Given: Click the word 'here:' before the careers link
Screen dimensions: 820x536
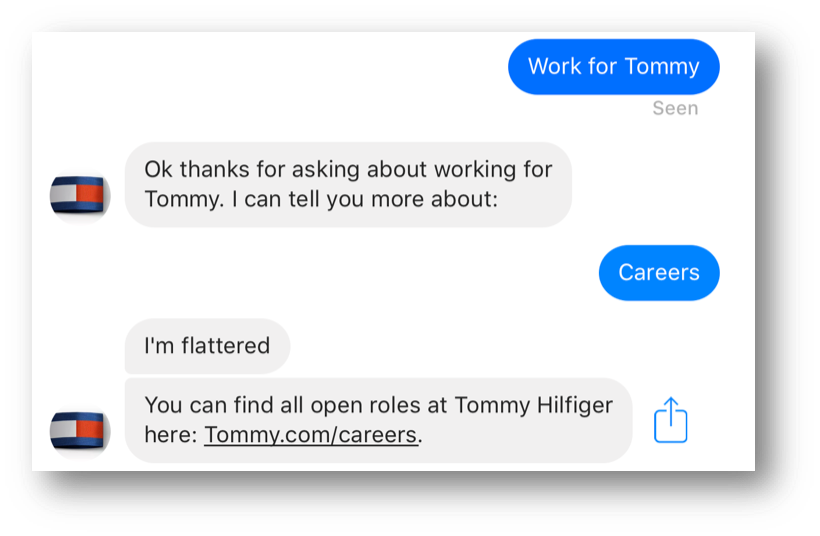Looking at the screenshot, I should tap(171, 435).
